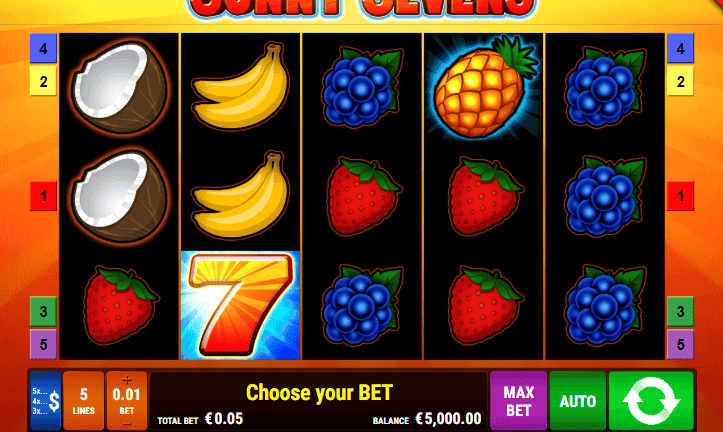Image resolution: width=723 pixels, height=432 pixels.
Task: Toggle the AUTO spin button
Action: pos(578,401)
